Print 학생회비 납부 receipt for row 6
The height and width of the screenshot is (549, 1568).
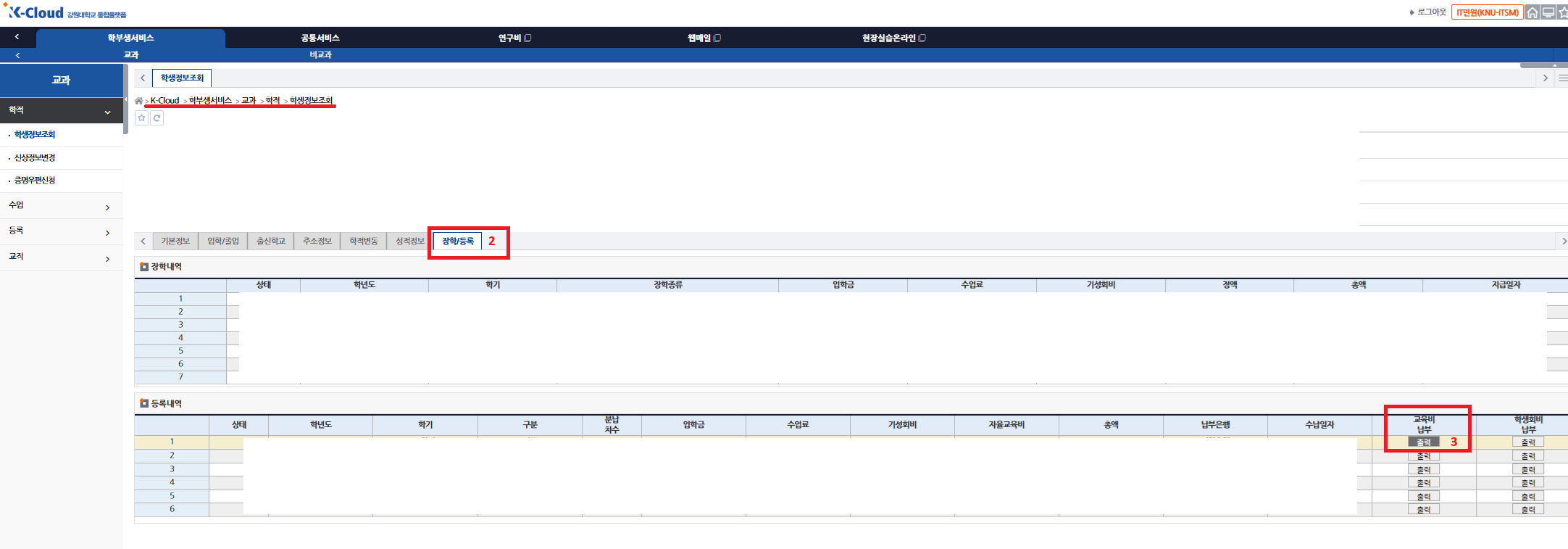click(x=1527, y=510)
